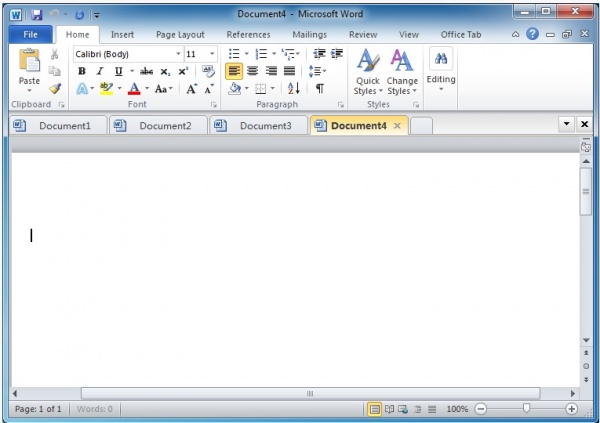The width and height of the screenshot is (600, 423).
Task: Toggle Strikethrough formatting
Action: coord(147,71)
